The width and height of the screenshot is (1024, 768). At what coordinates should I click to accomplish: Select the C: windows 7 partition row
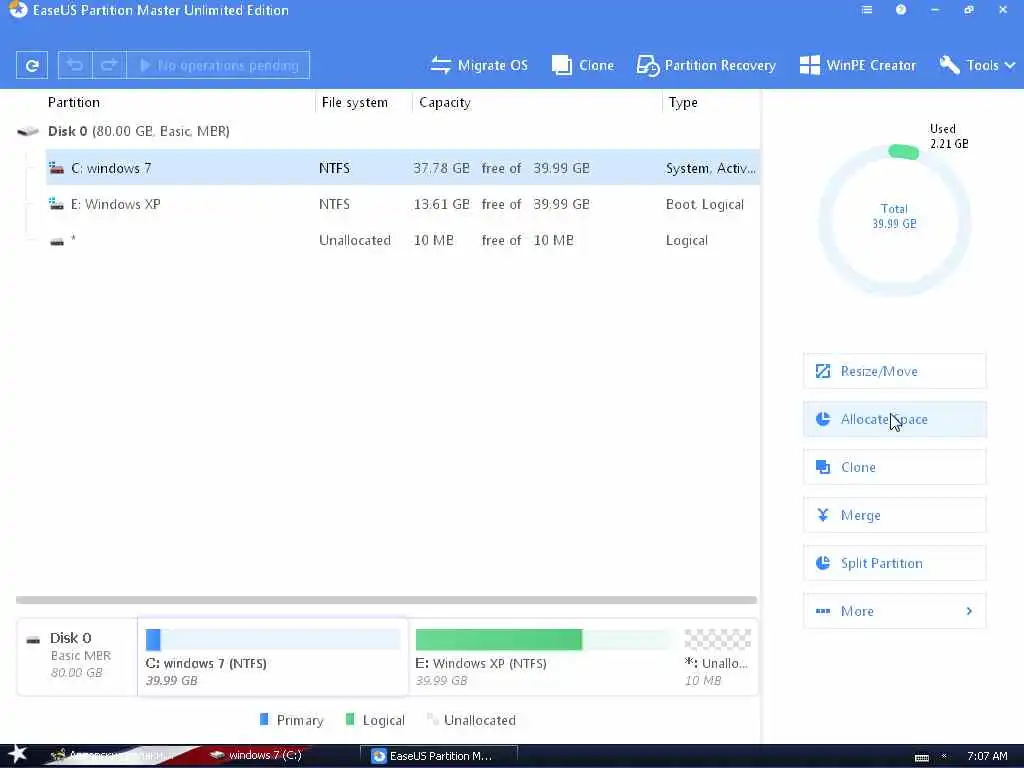click(402, 168)
